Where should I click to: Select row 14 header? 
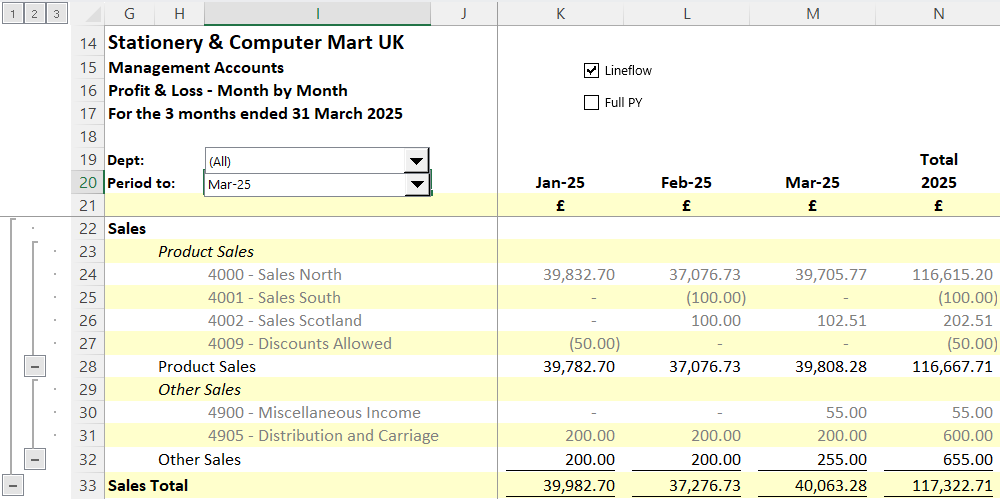tap(87, 43)
